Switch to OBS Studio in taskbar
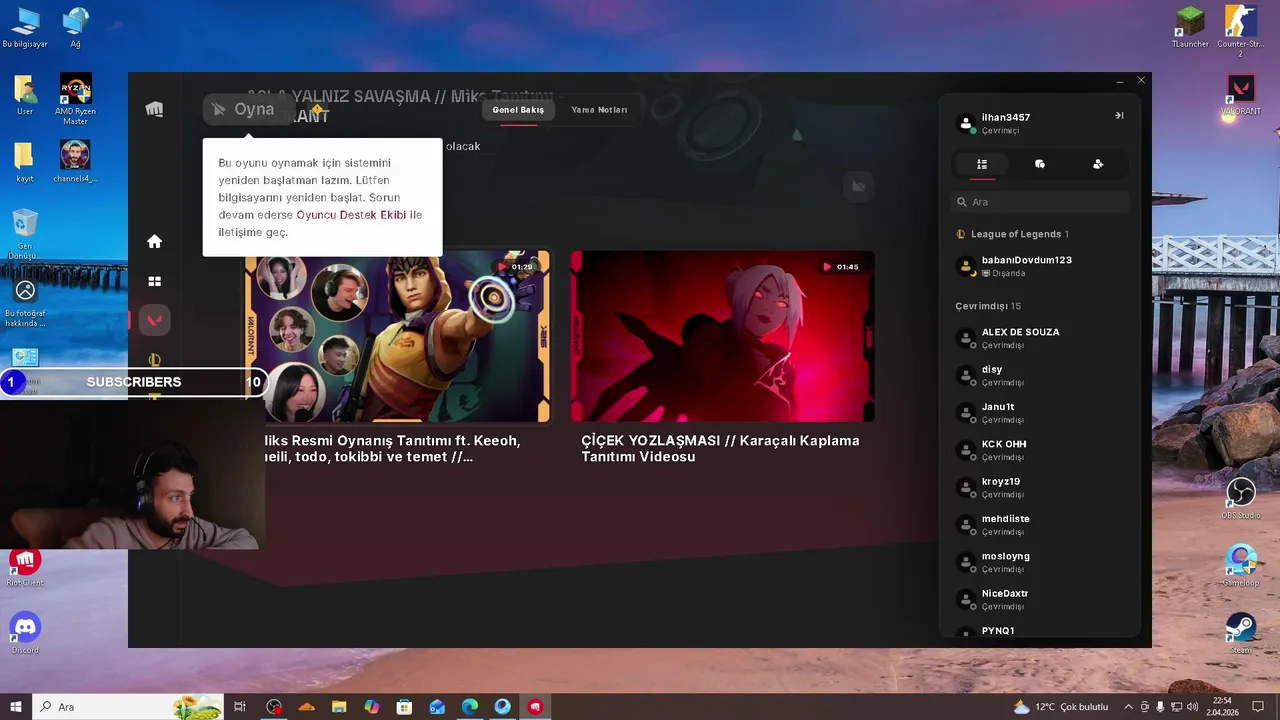 point(274,707)
